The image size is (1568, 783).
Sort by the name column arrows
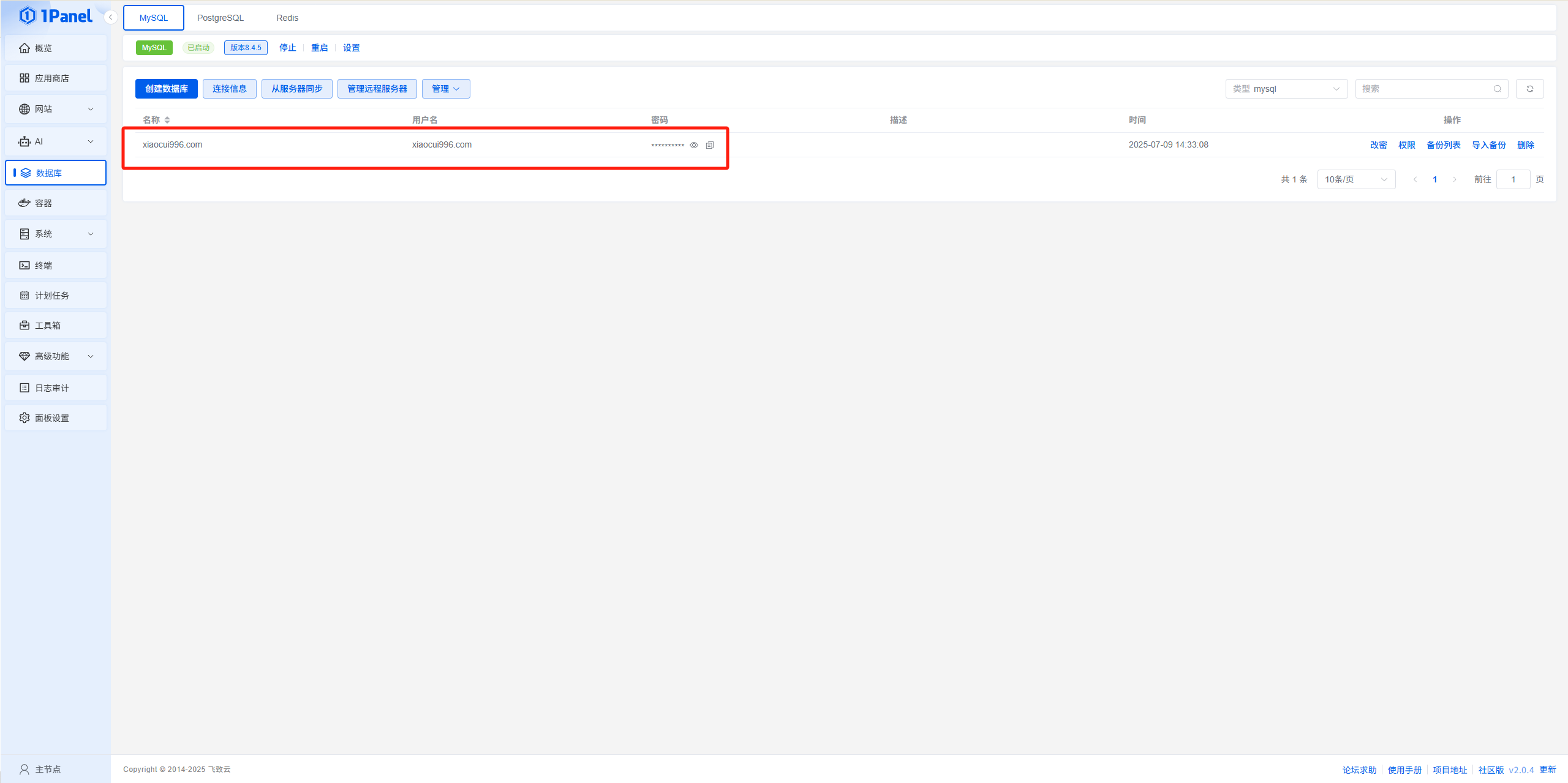167,120
